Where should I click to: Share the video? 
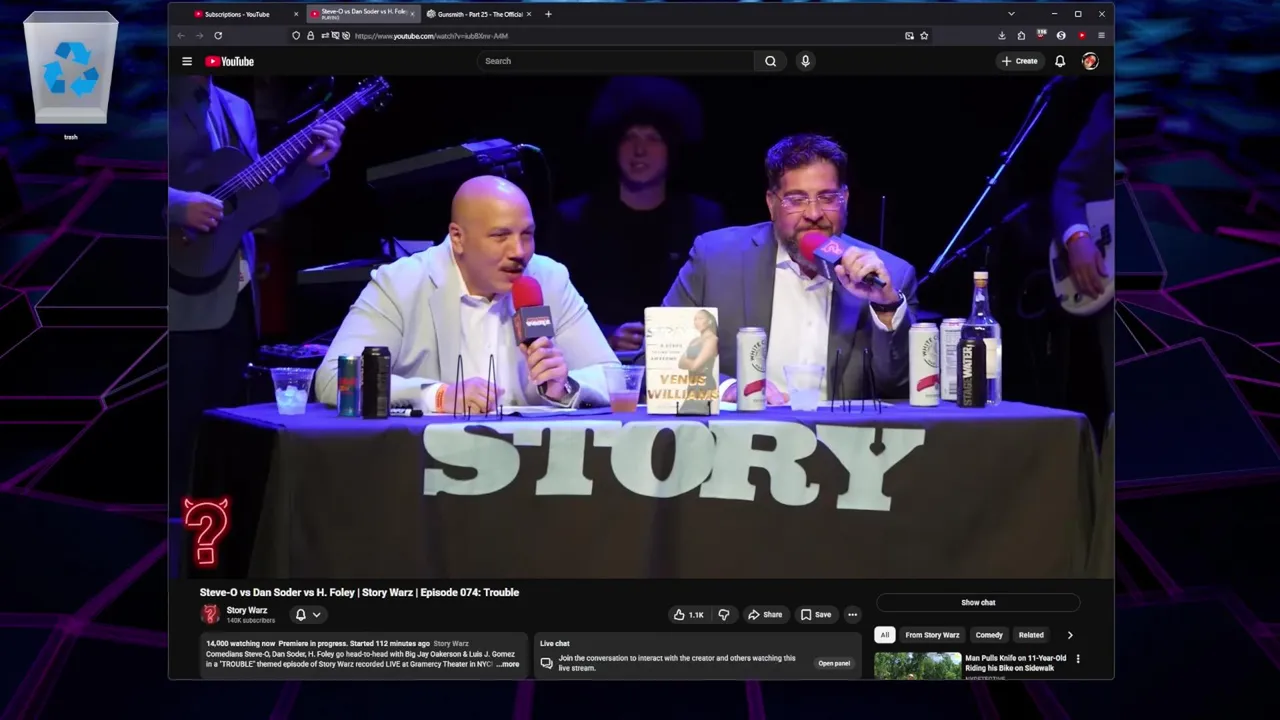[765, 615]
